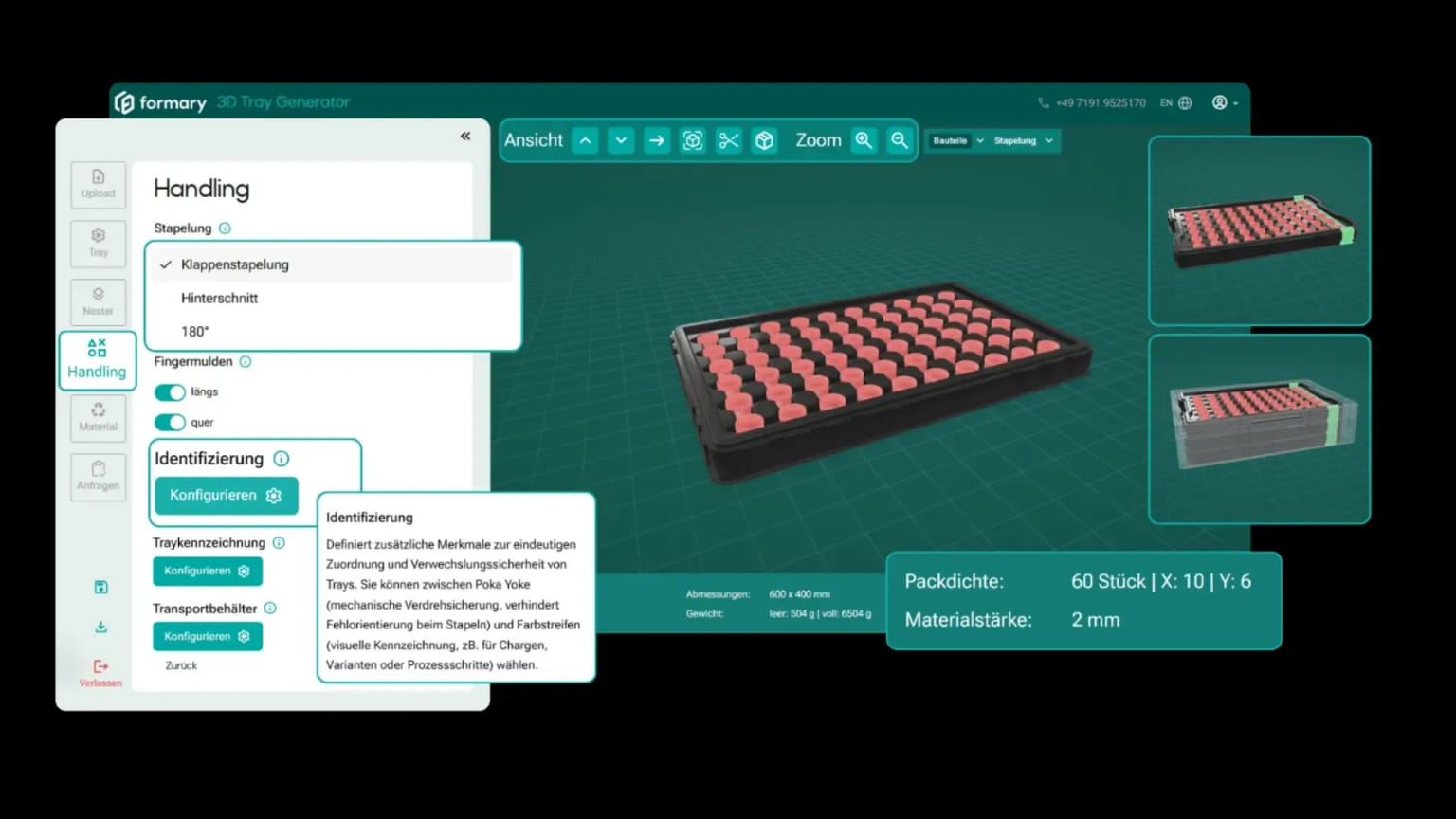Image resolution: width=1456 pixels, height=819 pixels.
Task: Zoom in using the magnifier plus icon
Action: pyautogui.click(x=864, y=139)
